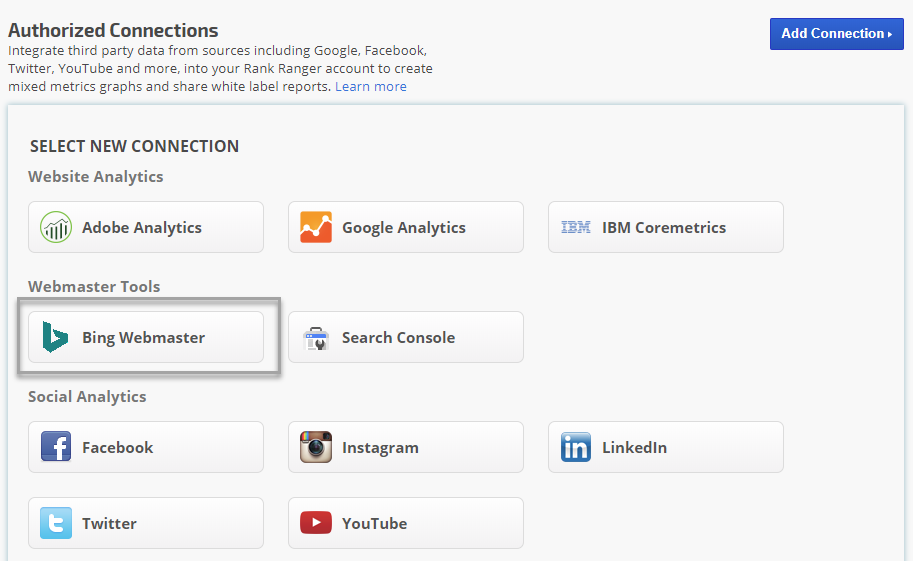This screenshot has width=913, height=561.
Task: Click the Adobe Analytics chart icon
Action: coord(56,227)
